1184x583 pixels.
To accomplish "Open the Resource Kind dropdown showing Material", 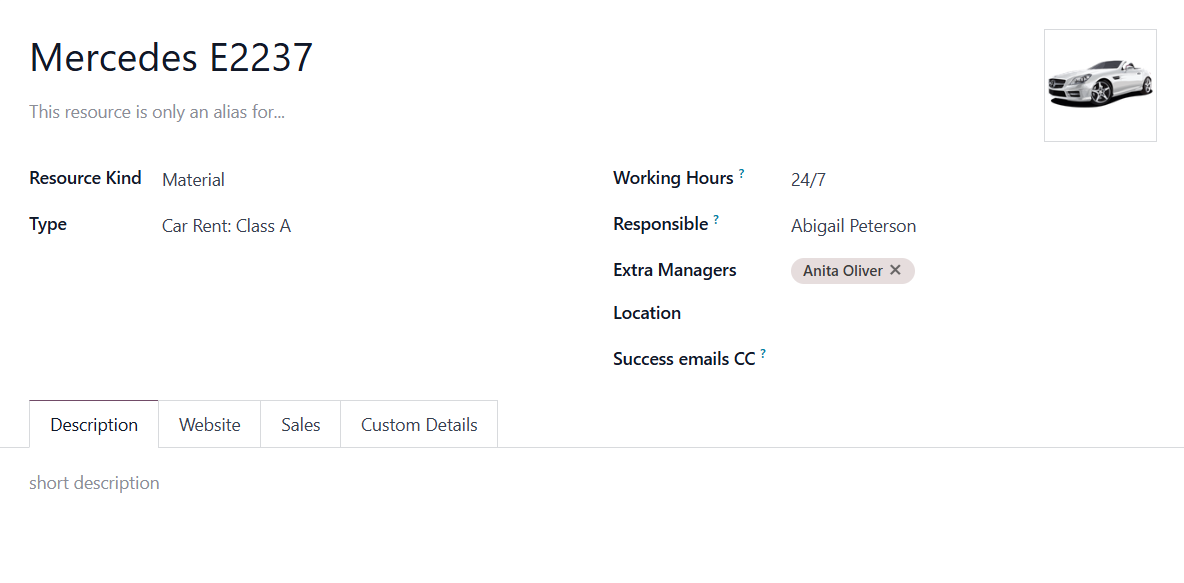I will pyautogui.click(x=368, y=180).
